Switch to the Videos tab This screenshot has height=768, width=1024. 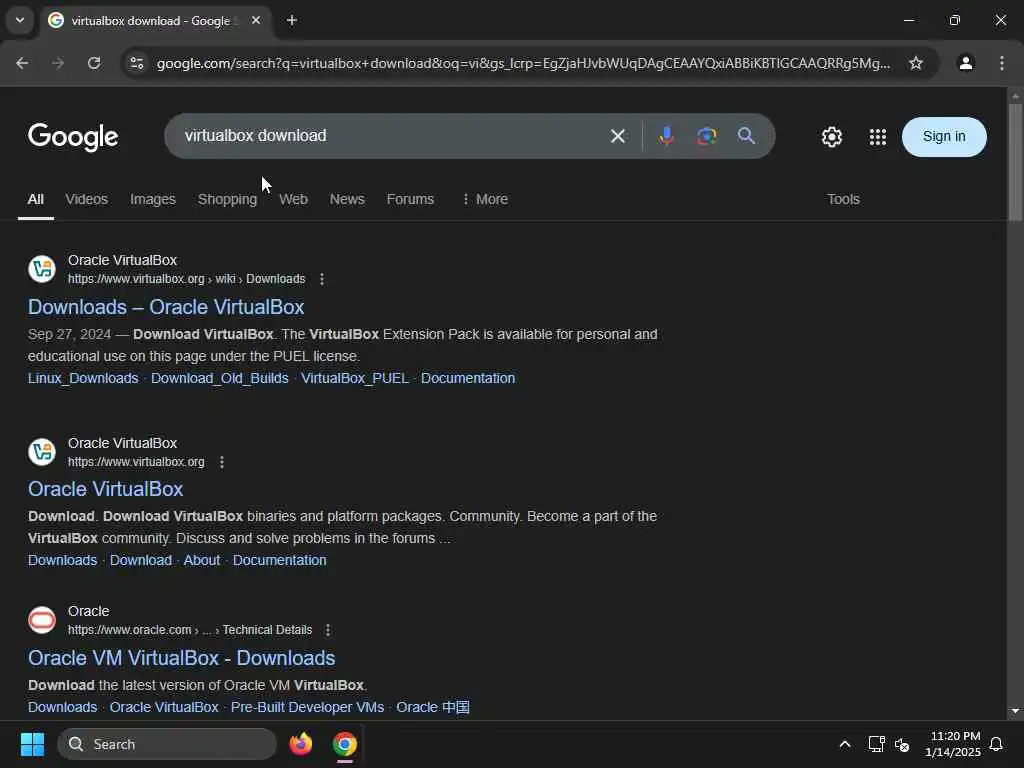[86, 199]
